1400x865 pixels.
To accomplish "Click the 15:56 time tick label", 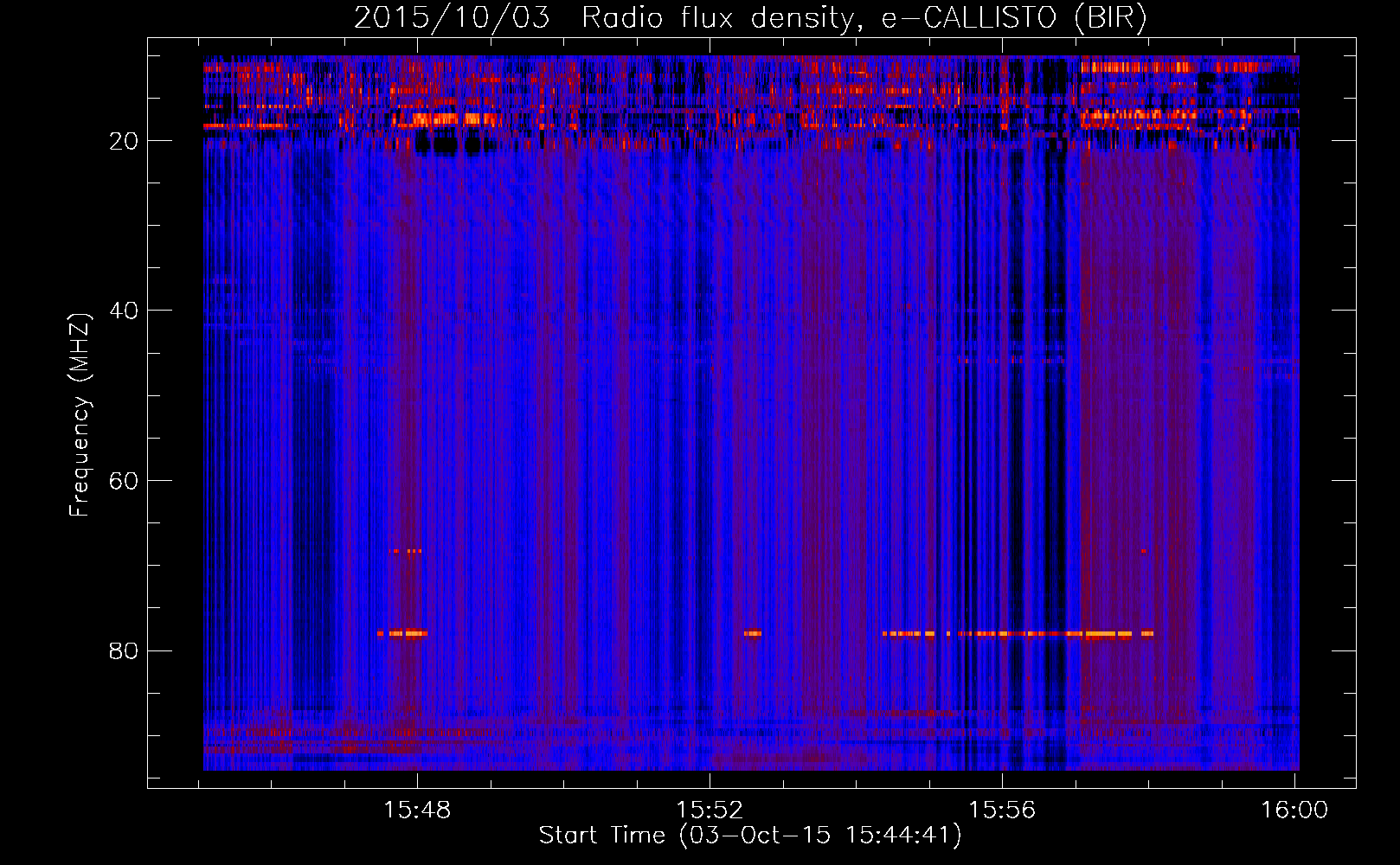I will pyautogui.click(x=1002, y=811).
